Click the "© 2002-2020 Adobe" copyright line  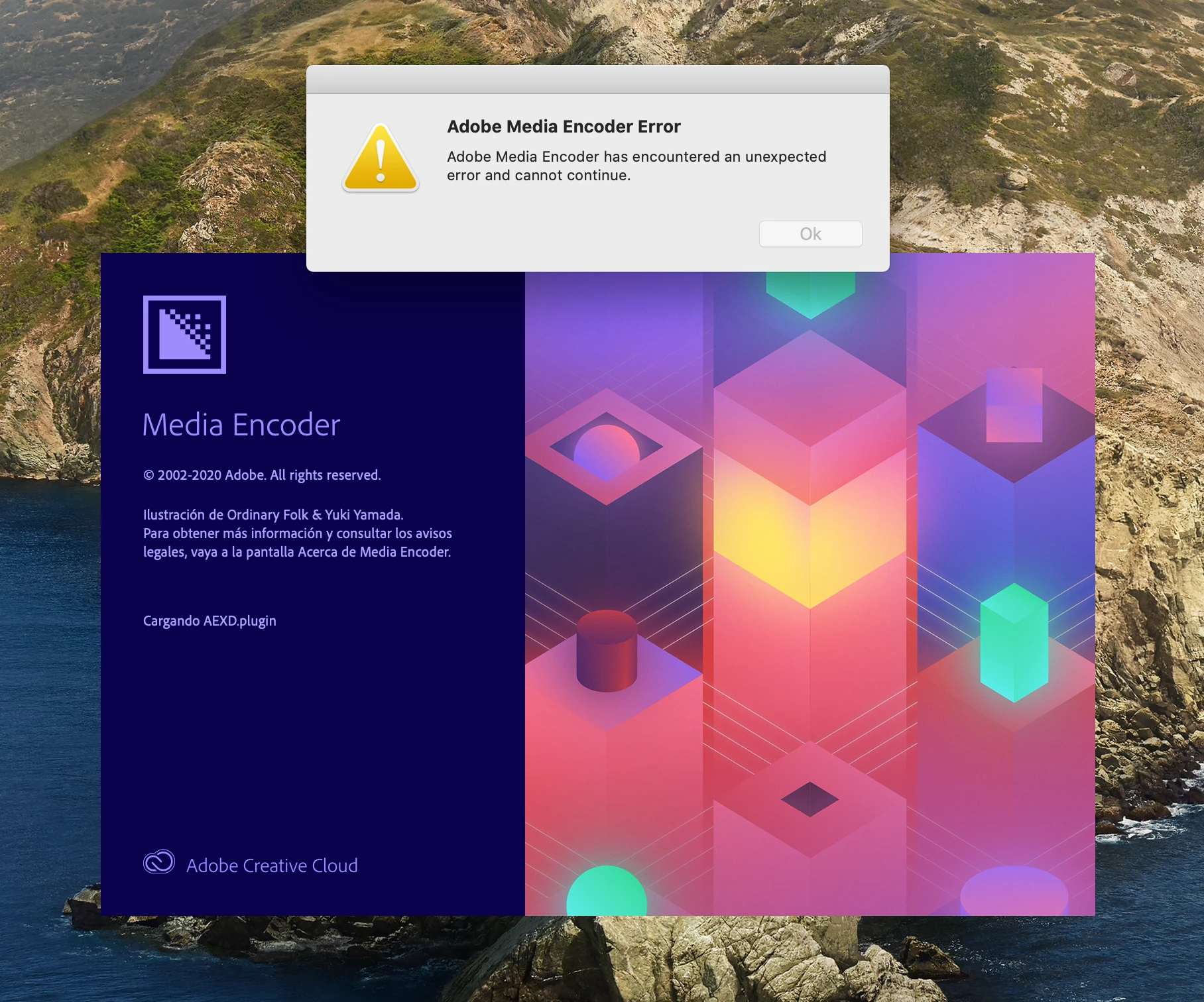point(262,475)
